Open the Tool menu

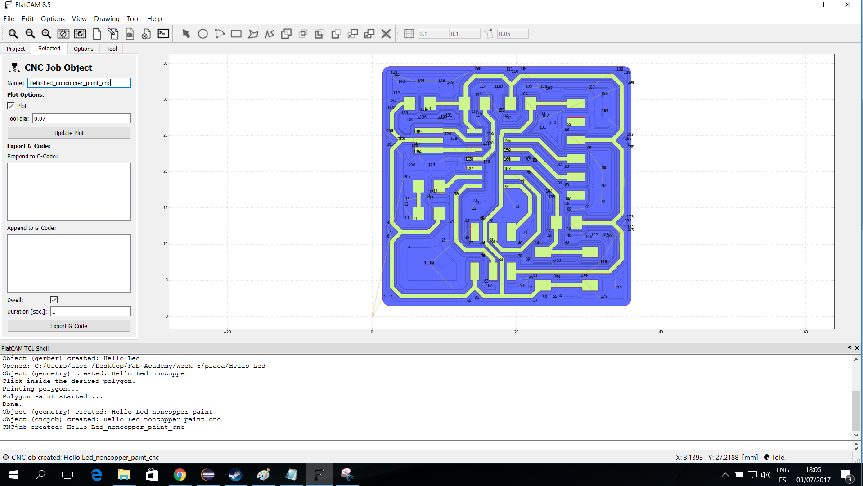(x=133, y=19)
